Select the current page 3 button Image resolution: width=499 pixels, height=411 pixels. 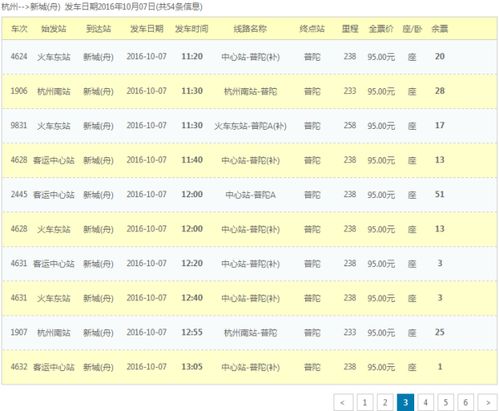pos(405,402)
